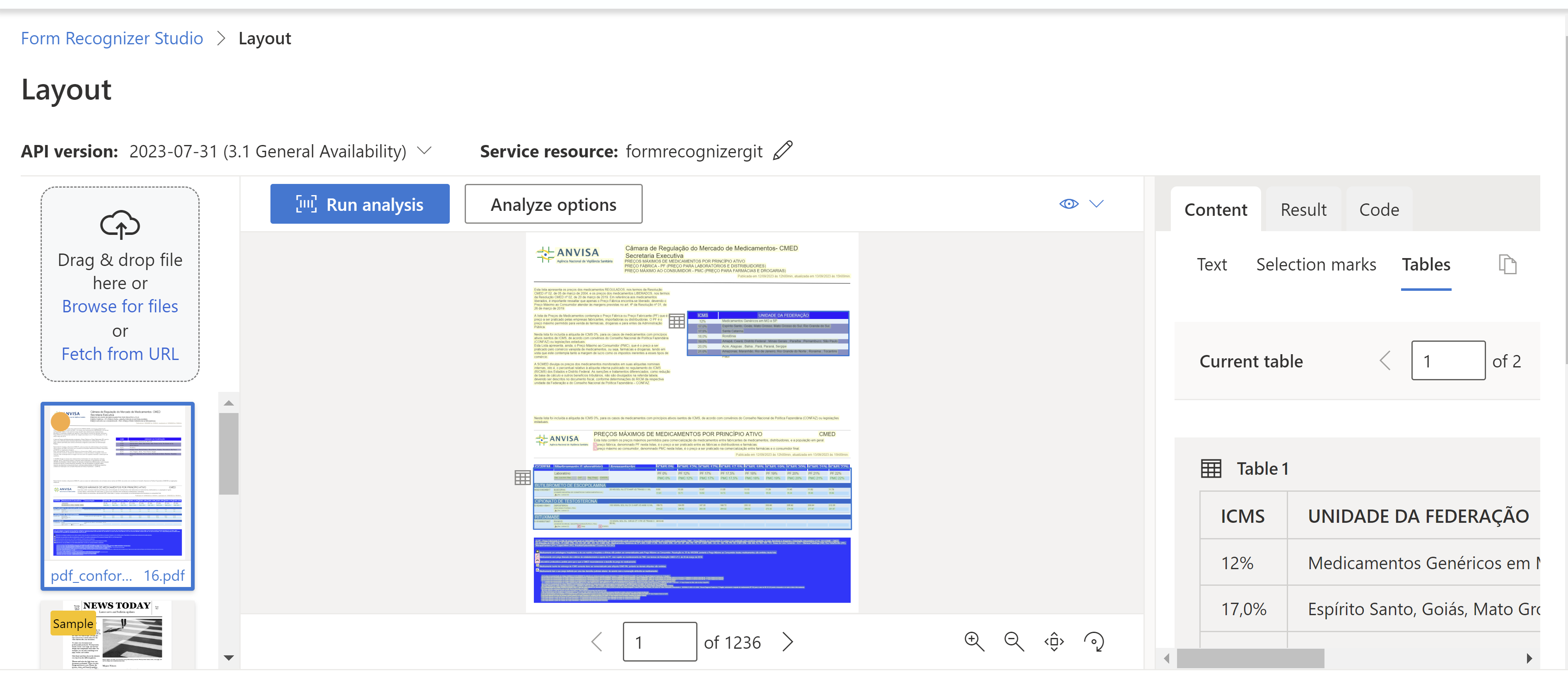This screenshot has width=1568, height=686.
Task: Go to previous table arrow
Action: 1385,361
